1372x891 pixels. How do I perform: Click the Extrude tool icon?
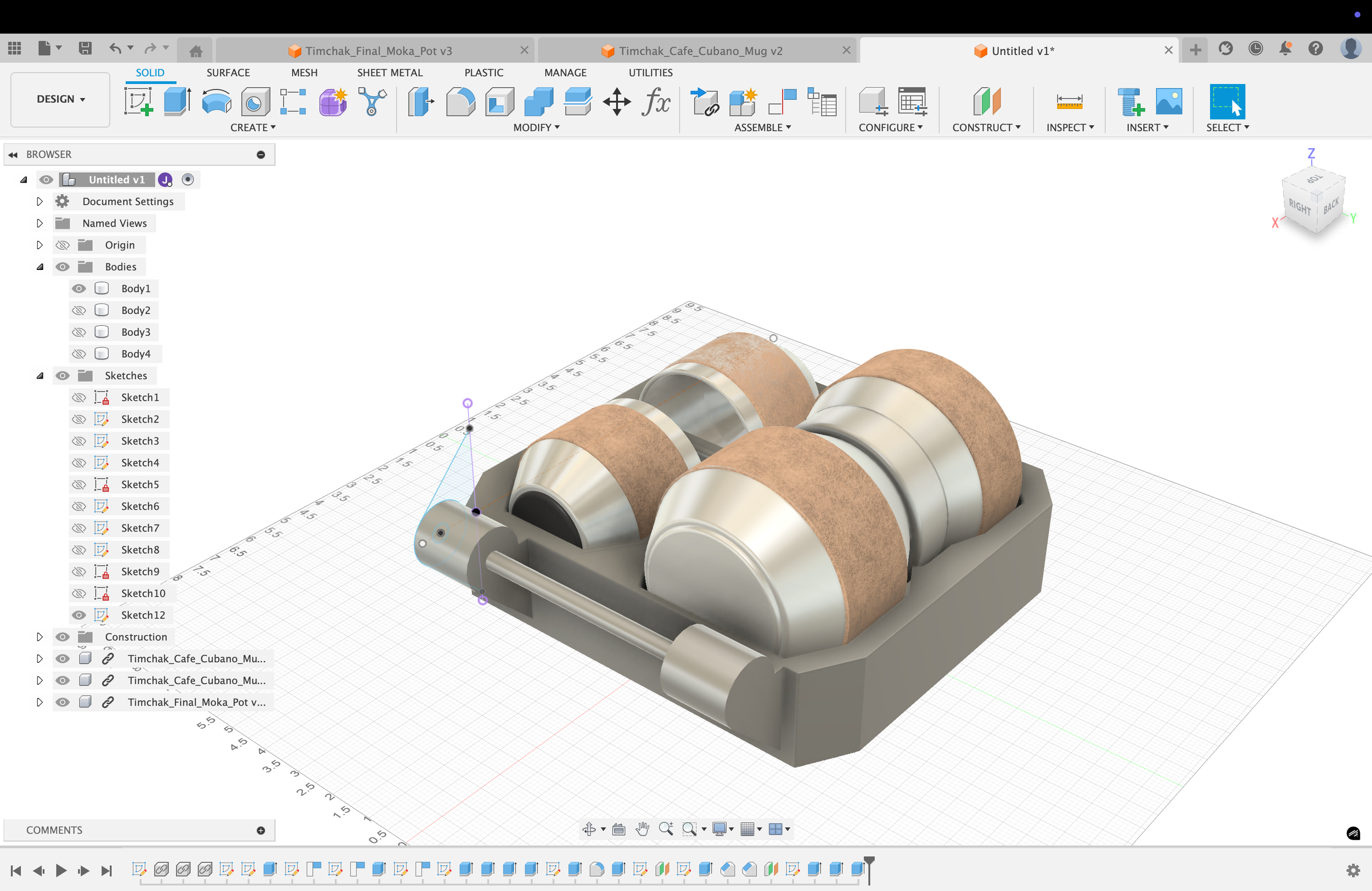[x=177, y=102]
